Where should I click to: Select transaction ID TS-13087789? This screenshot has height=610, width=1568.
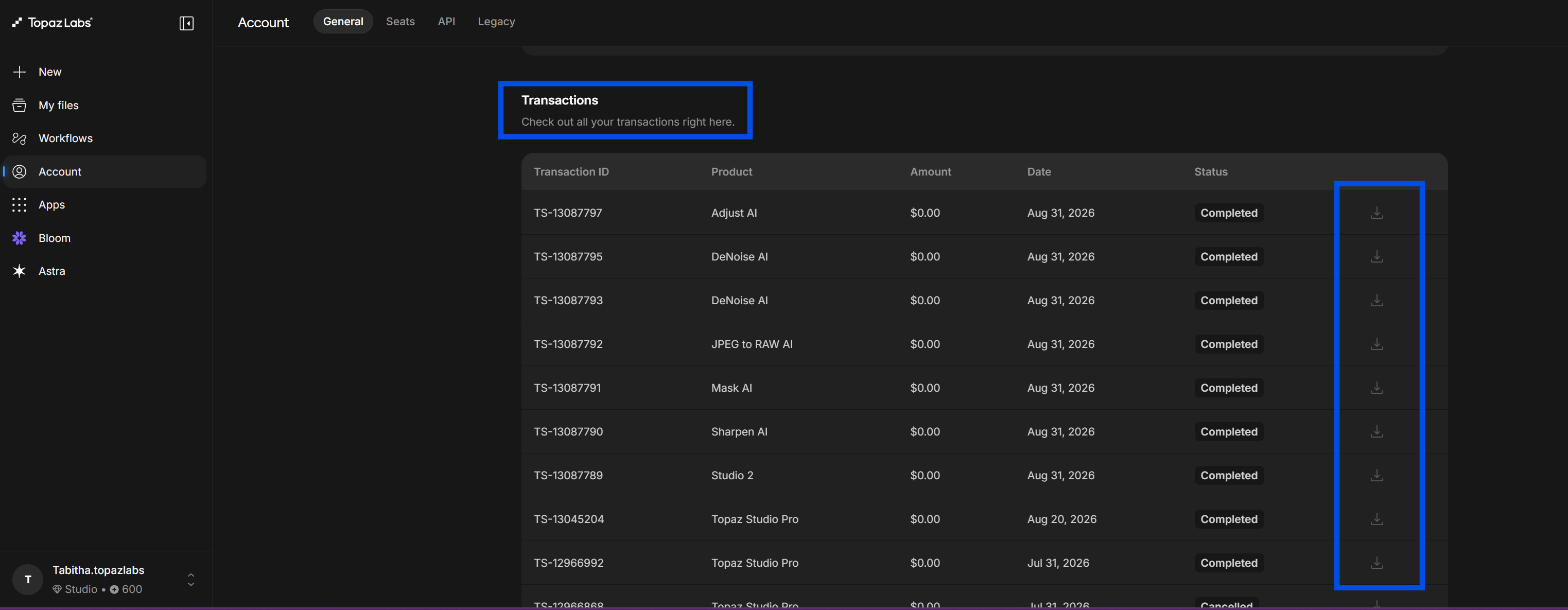click(x=568, y=476)
